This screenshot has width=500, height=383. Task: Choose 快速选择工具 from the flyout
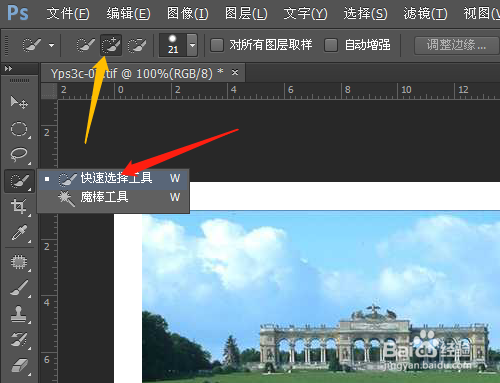pos(113,178)
